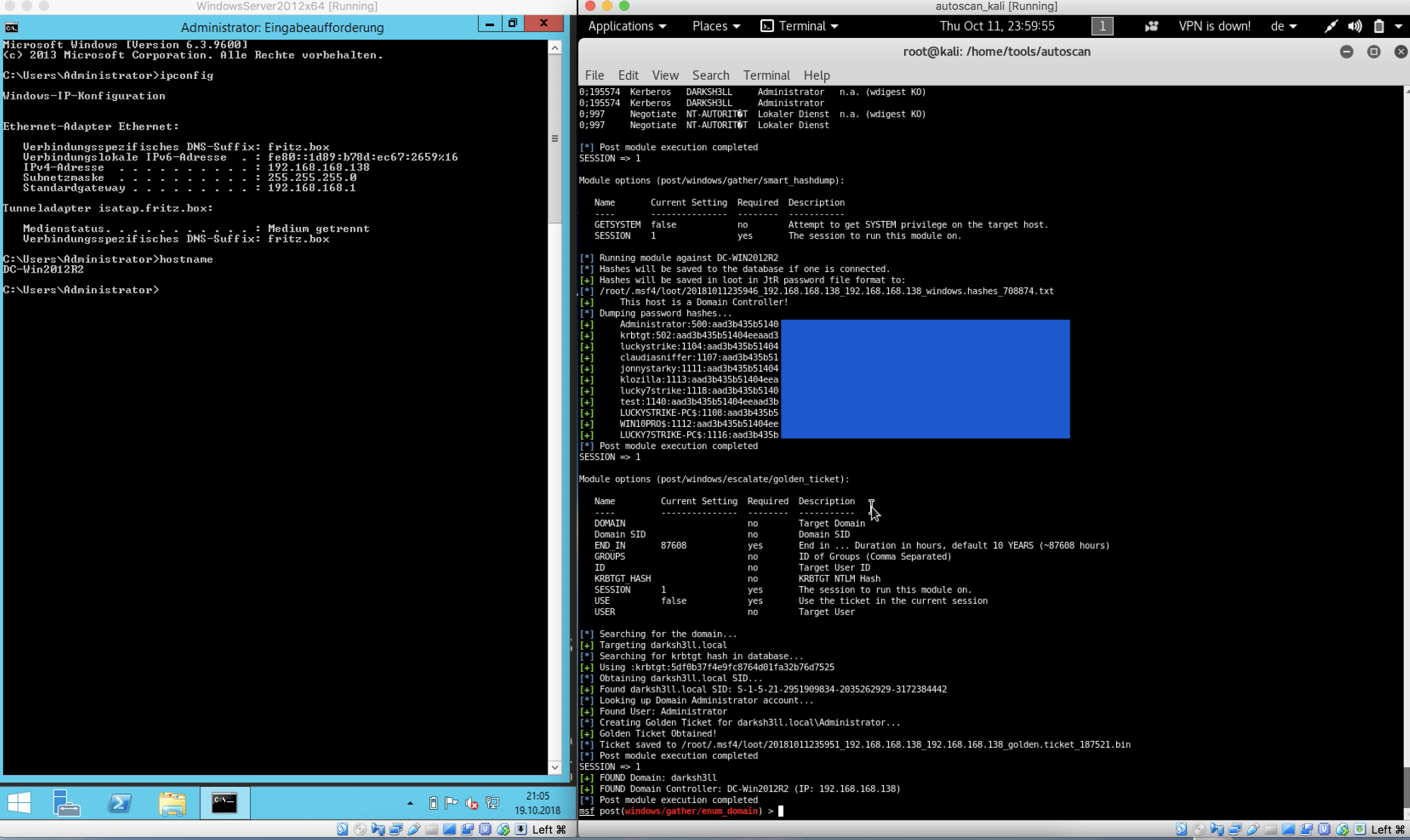1410x840 pixels.
Task: Show hidden Windows tray icons arrow
Action: 410,803
